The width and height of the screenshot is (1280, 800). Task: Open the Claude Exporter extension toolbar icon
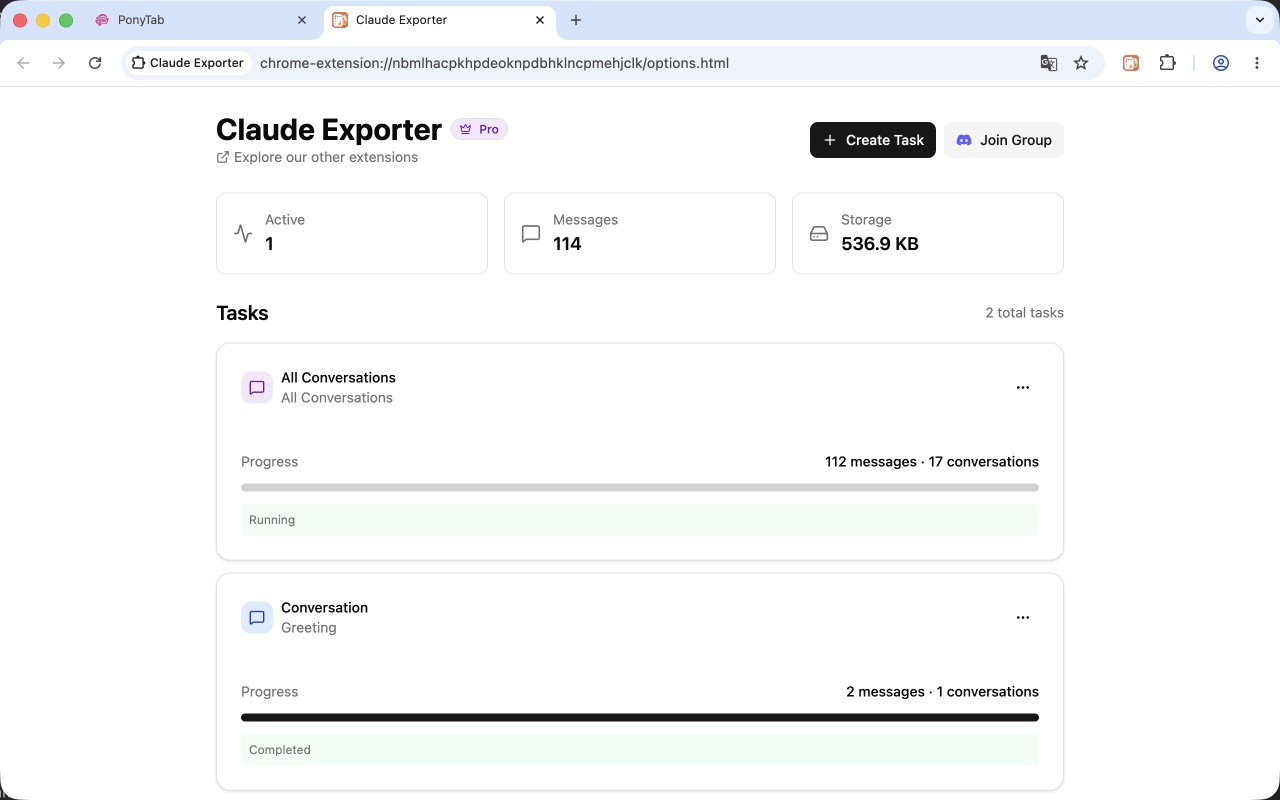[1131, 63]
